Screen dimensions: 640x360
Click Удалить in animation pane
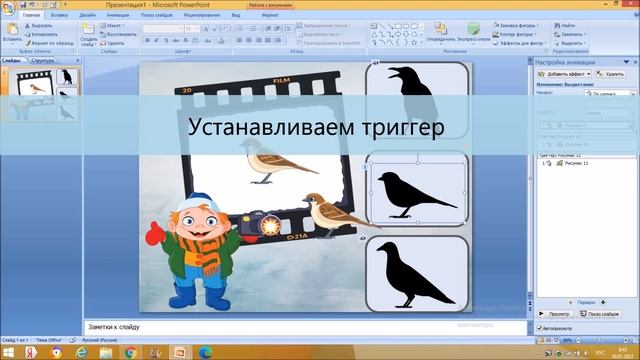click(x=611, y=74)
